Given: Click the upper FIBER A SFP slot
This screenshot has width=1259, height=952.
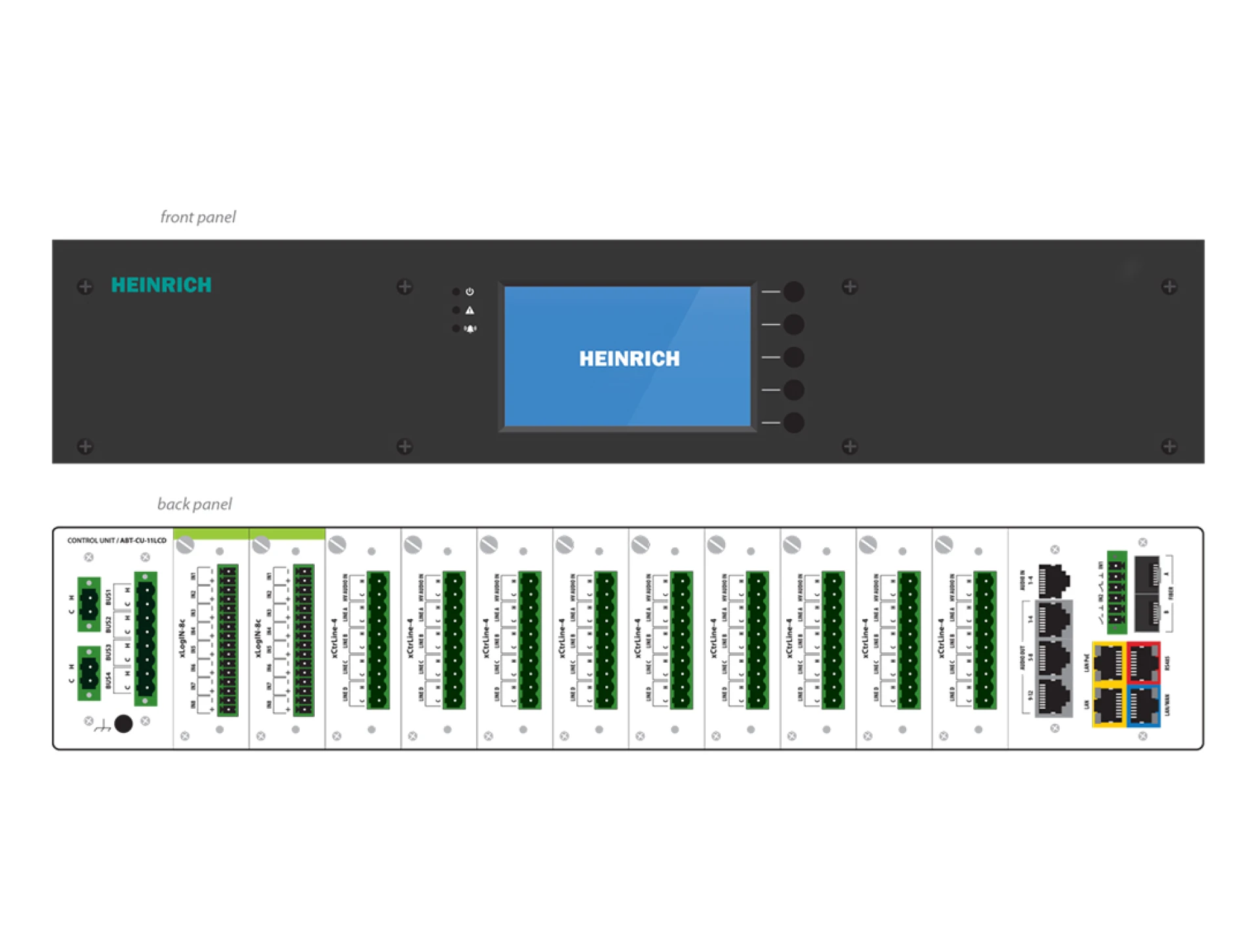Looking at the screenshot, I should click(x=1147, y=574).
